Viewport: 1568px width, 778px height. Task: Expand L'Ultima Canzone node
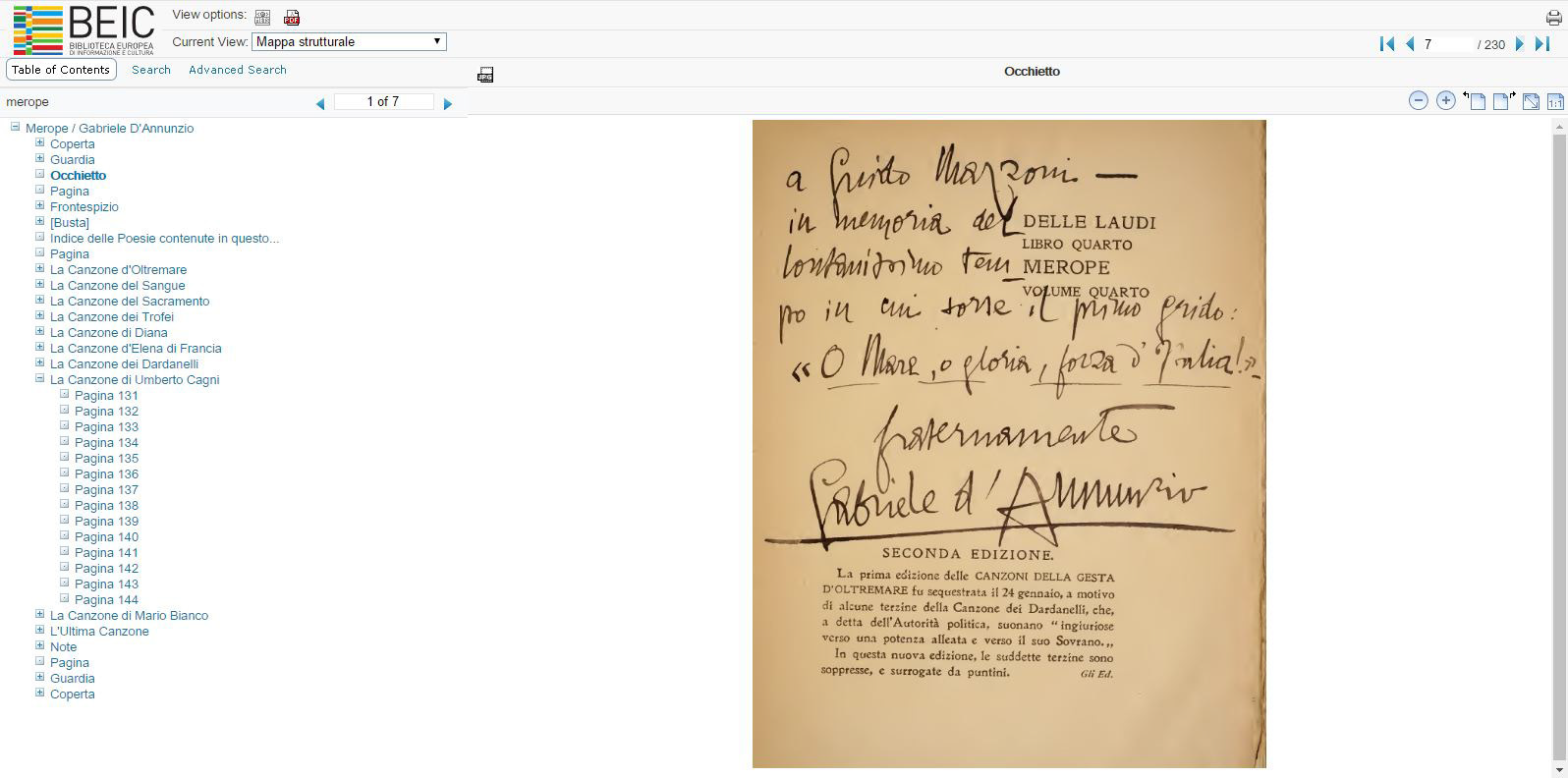click(40, 630)
